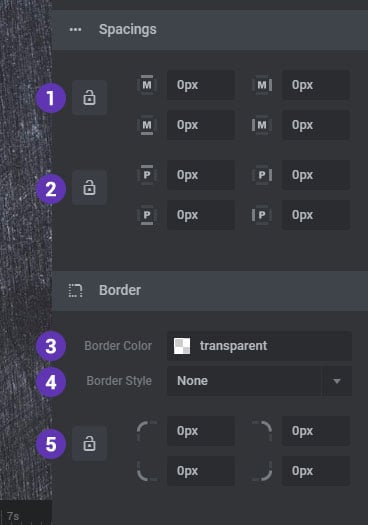Screen dimensions: 368x525
Task: Click the bottom-right border radius icon
Action: 262,471
